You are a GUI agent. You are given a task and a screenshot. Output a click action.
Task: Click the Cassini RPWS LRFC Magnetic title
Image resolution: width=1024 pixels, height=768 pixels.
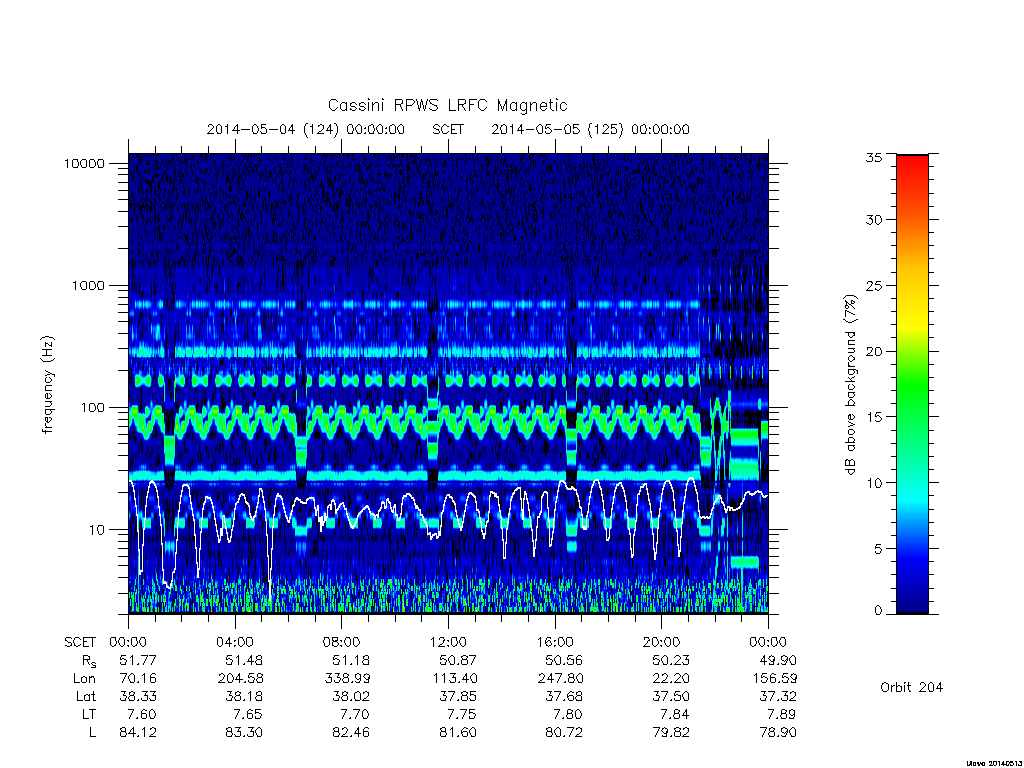(447, 105)
